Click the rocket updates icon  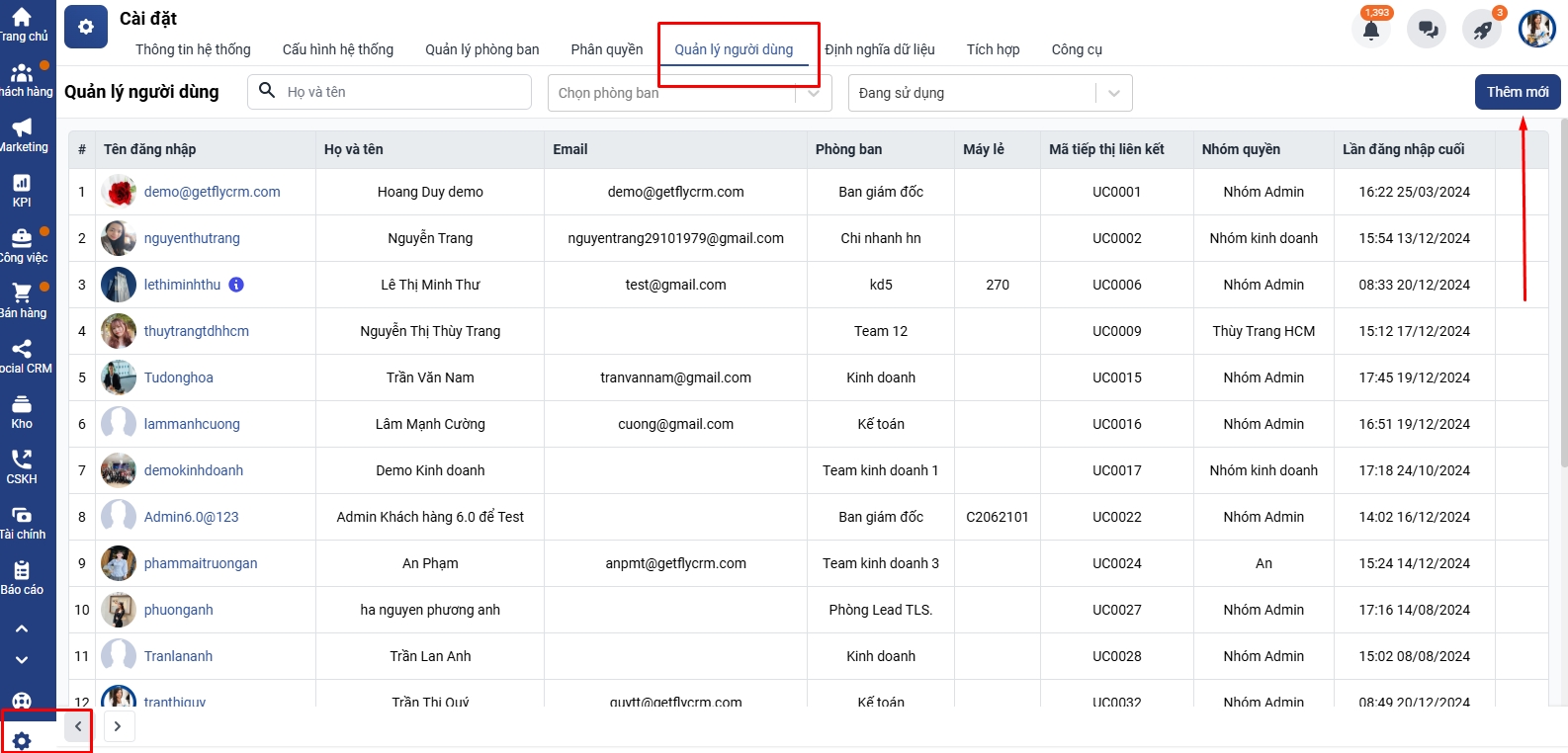(x=1482, y=30)
